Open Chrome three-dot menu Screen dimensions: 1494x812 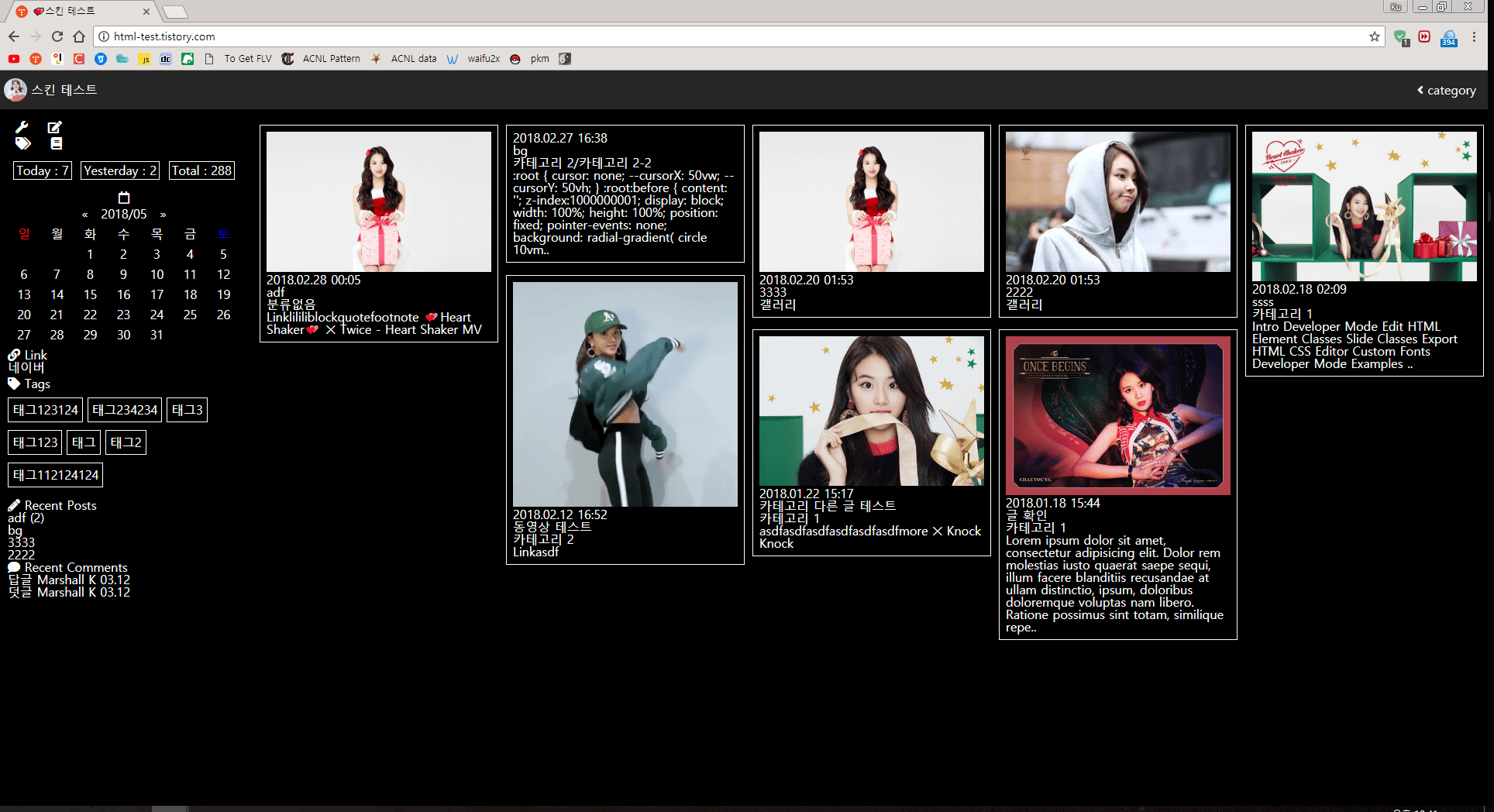point(1474,36)
